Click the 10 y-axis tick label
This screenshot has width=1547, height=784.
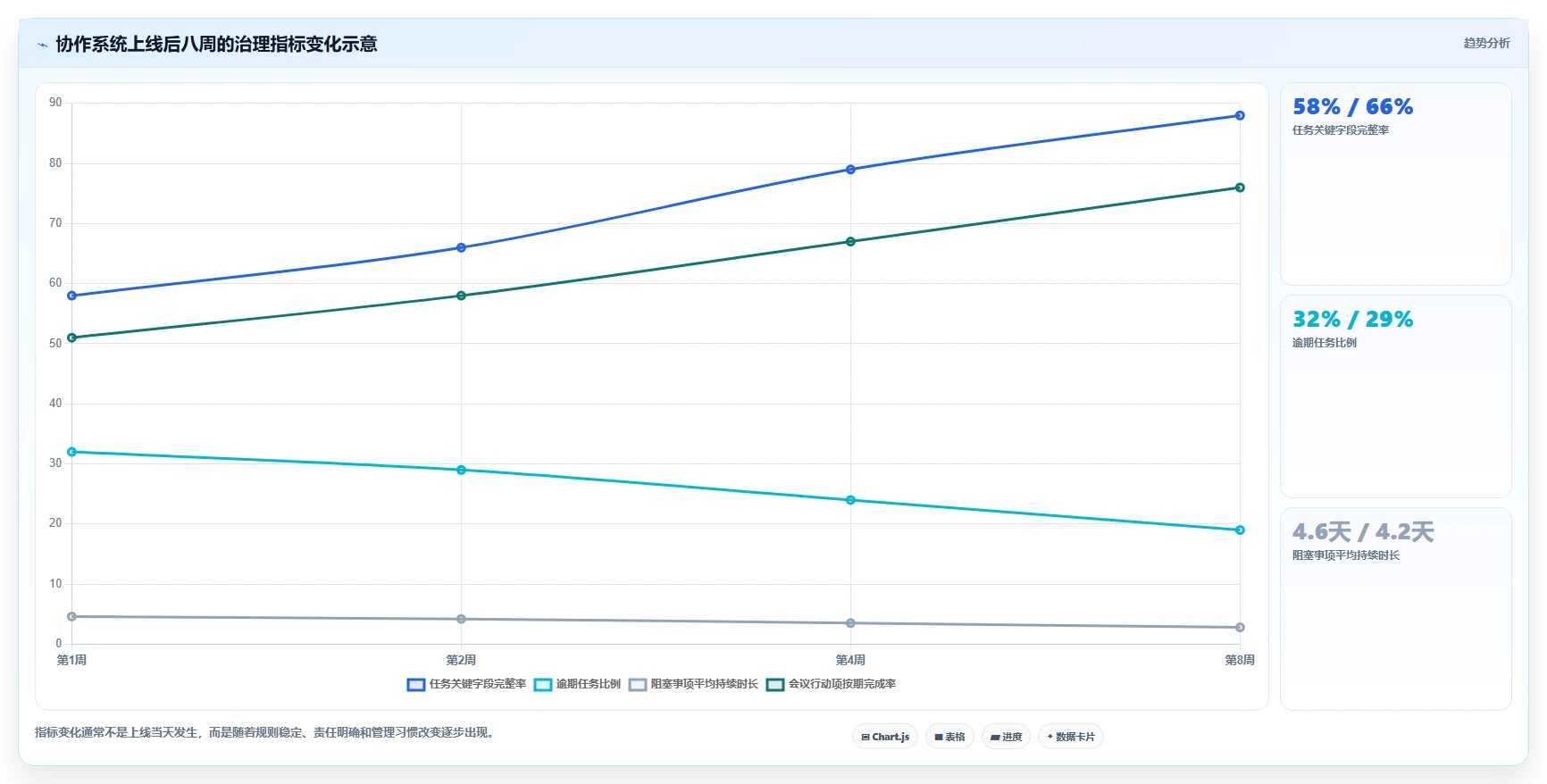[55, 584]
